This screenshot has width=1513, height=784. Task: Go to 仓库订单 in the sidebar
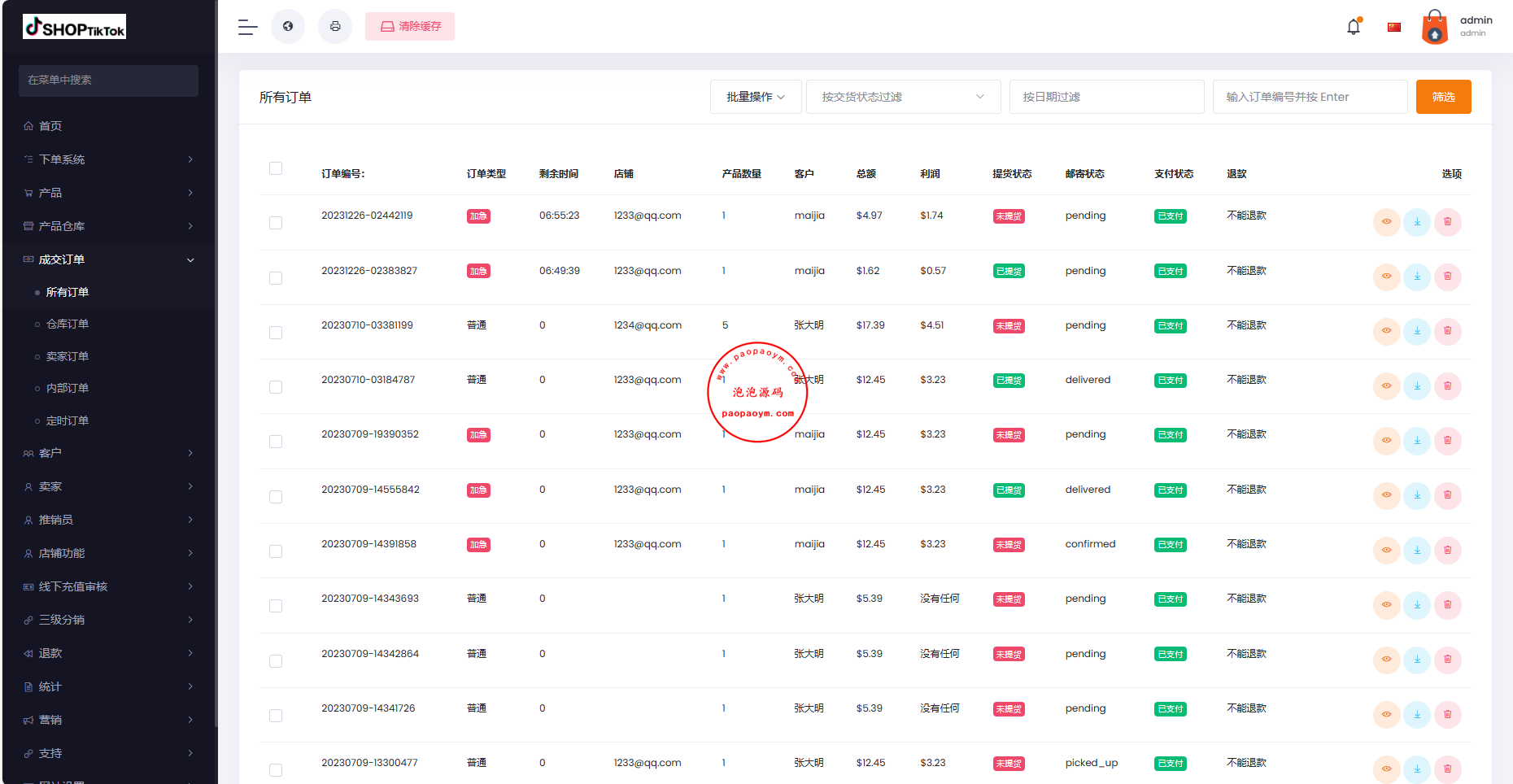coord(68,324)
